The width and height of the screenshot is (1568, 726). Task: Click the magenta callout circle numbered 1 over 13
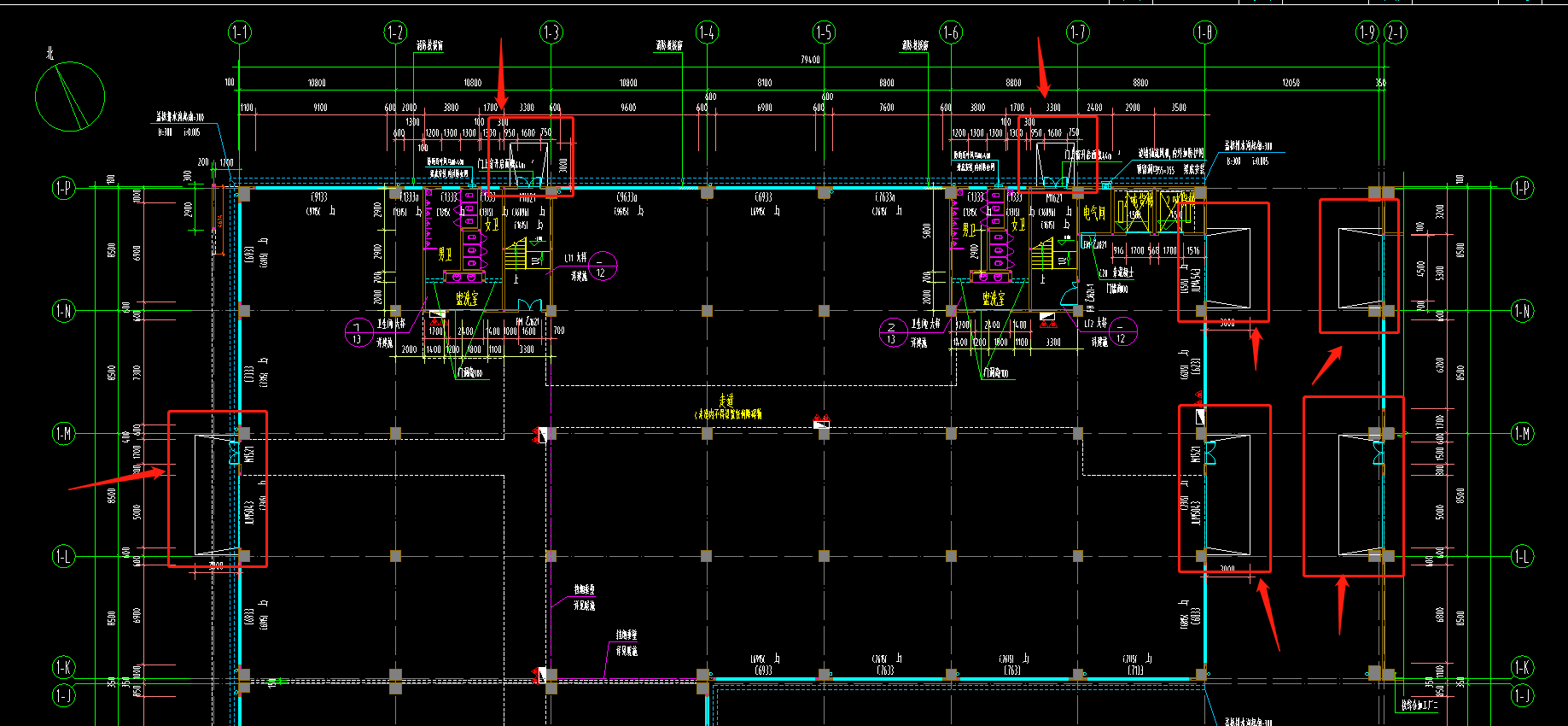coord(358,332)
